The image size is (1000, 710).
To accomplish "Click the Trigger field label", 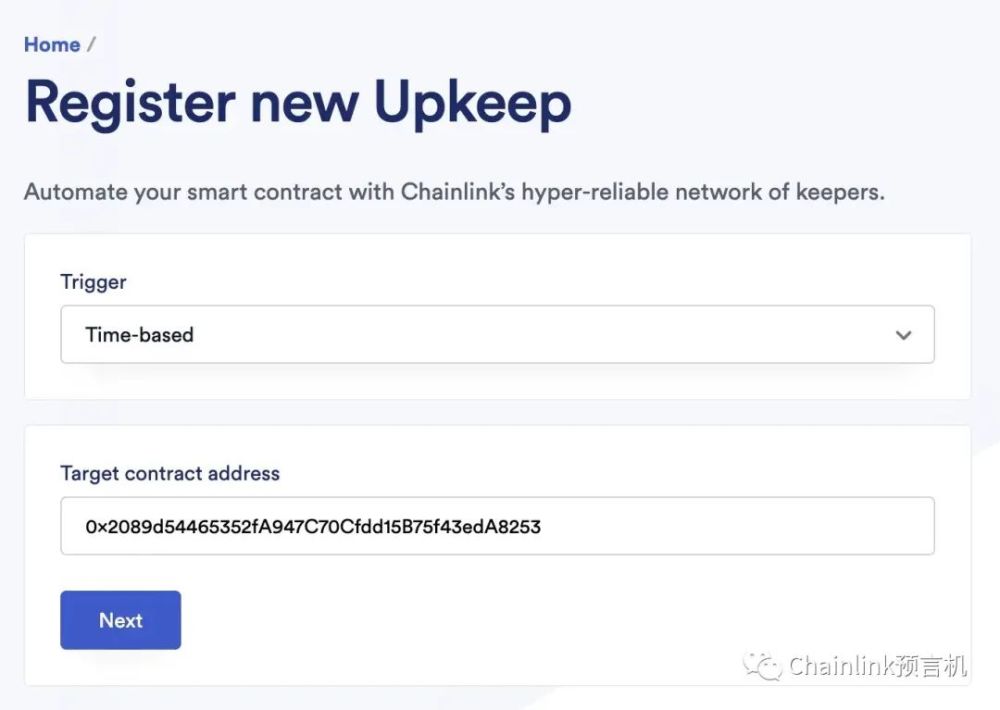I will [93, 282].
